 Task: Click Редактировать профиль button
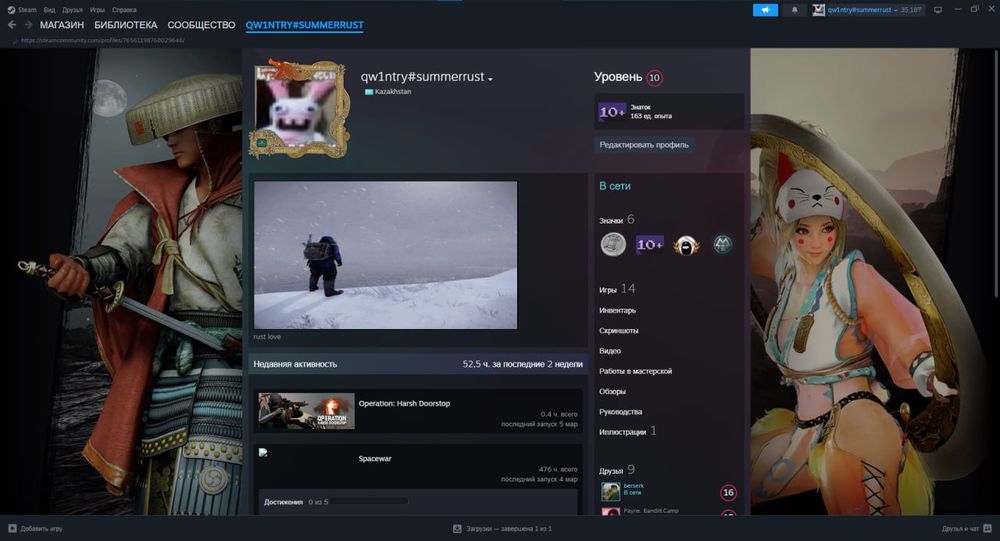(644, 145)
